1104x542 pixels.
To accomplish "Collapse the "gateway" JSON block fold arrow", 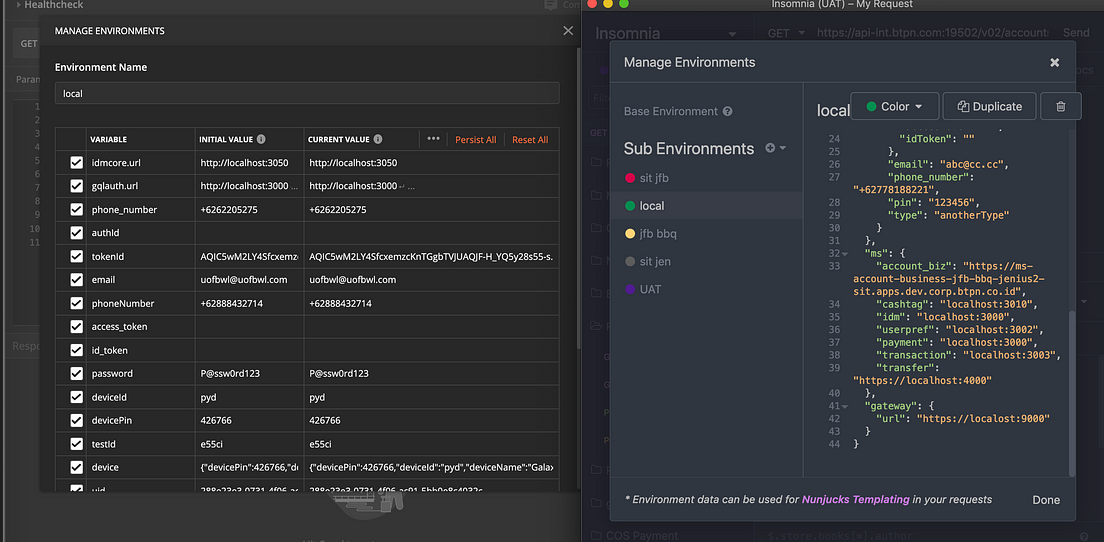I will click(846, 406).
